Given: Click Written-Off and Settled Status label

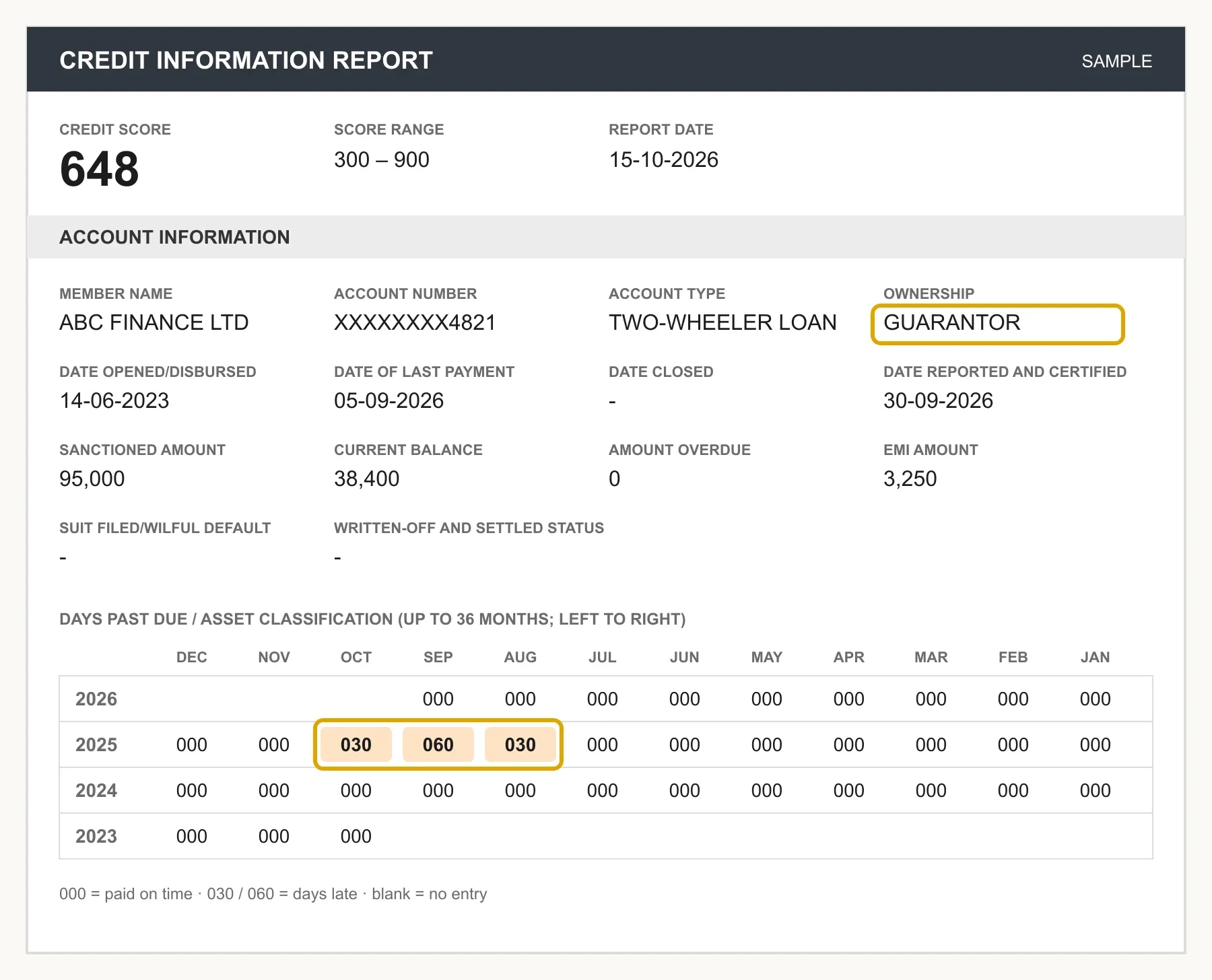Looking at the screenshot, I should tap(469, 528).
